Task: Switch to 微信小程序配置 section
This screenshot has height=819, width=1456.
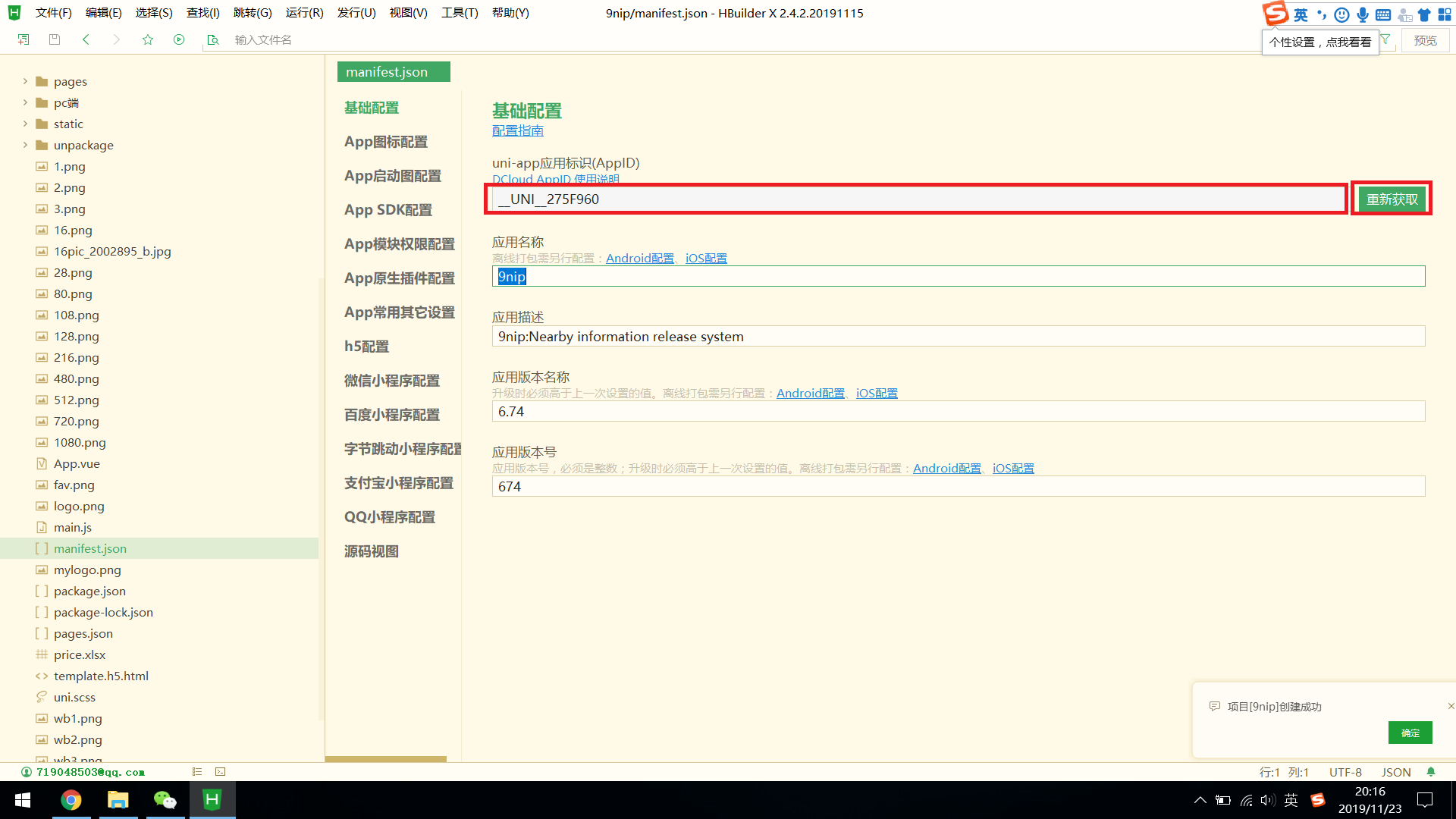Action: 392,381
